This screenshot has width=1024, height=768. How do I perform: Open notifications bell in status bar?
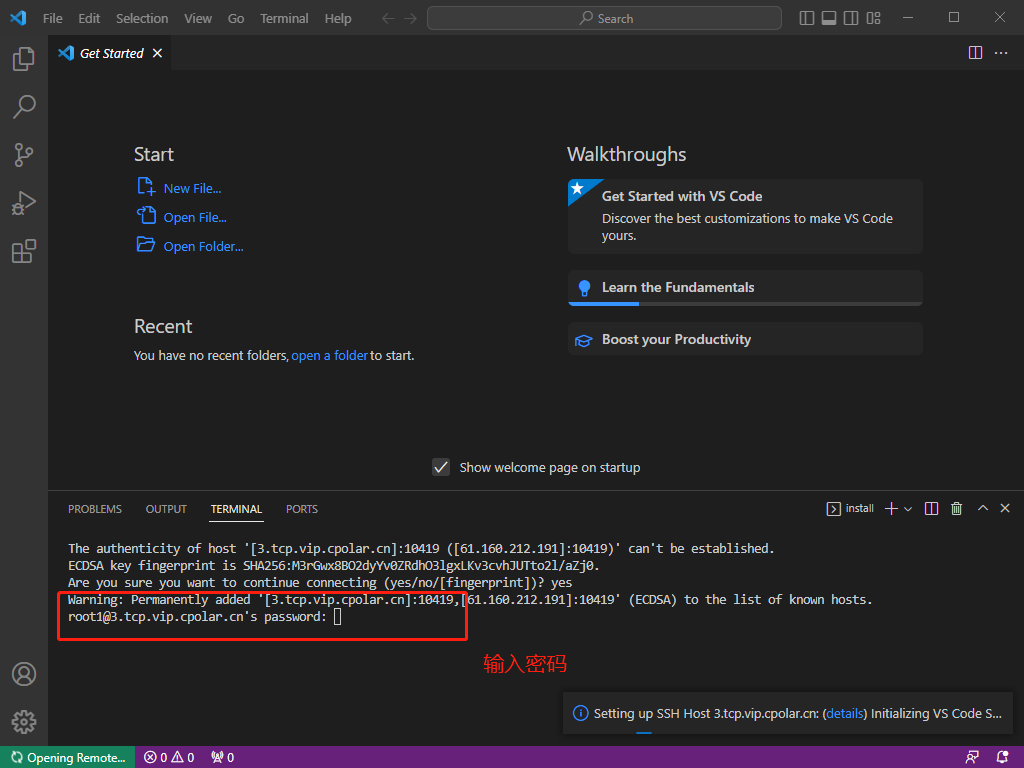click(1003, 757)
